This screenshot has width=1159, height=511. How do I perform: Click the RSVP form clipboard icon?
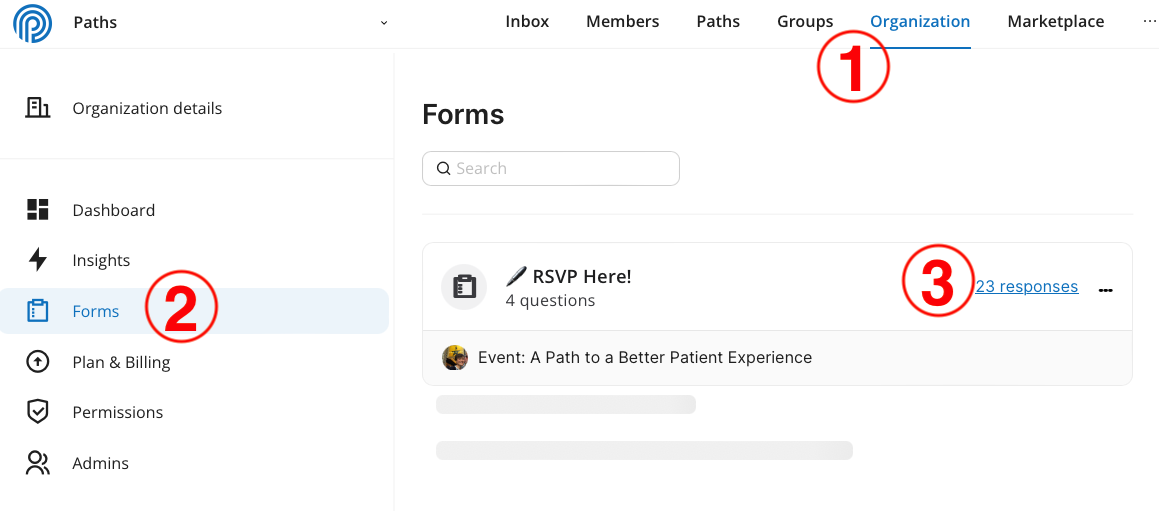(x=464, y=286)
